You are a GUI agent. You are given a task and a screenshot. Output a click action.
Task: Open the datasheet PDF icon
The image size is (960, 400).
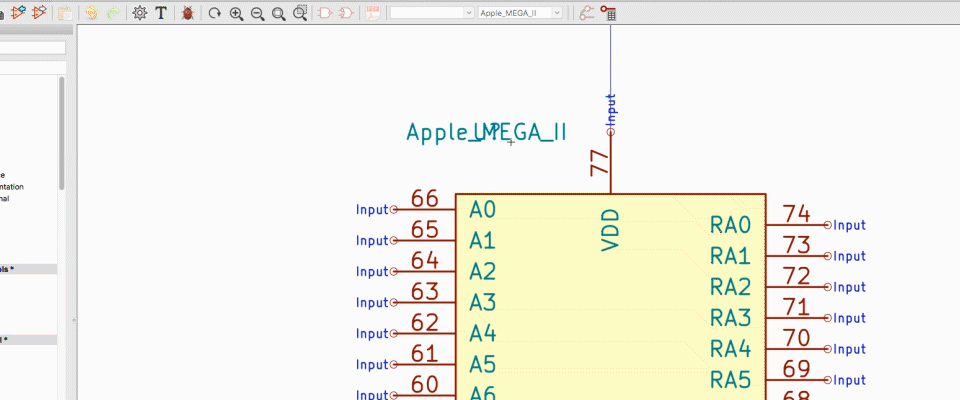pyautogui.click(x=372, y=13)
